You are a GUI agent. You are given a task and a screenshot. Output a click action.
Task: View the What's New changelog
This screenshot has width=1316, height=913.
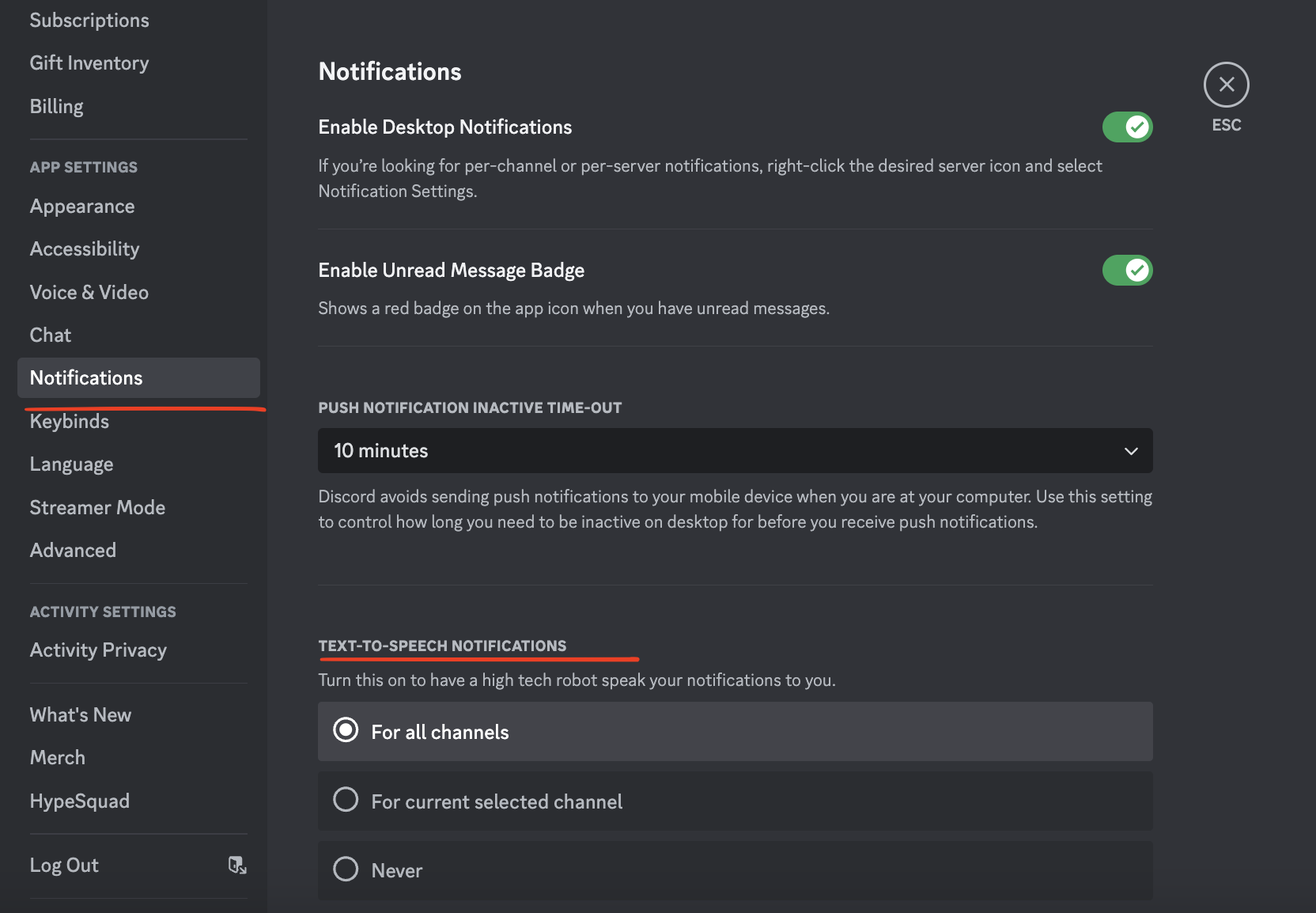[x=81, y=715]
